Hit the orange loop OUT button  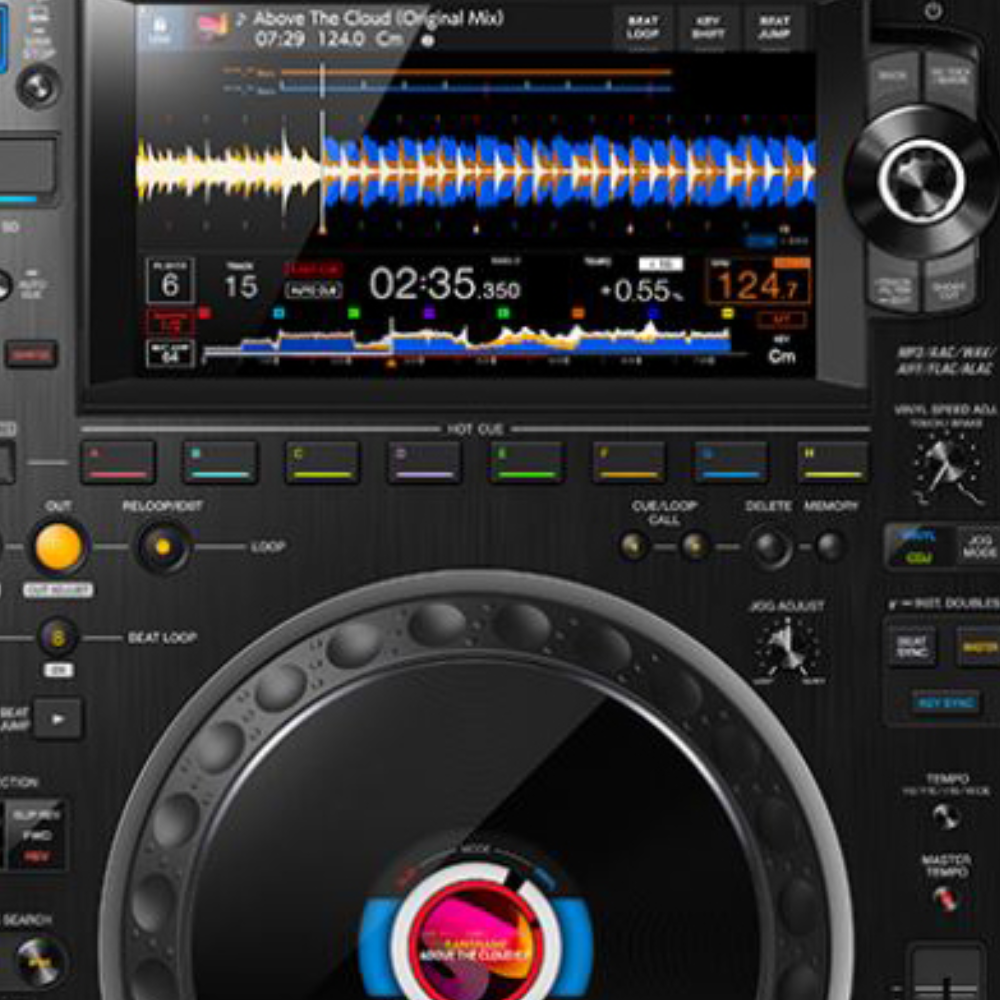(x=58, y=547)
